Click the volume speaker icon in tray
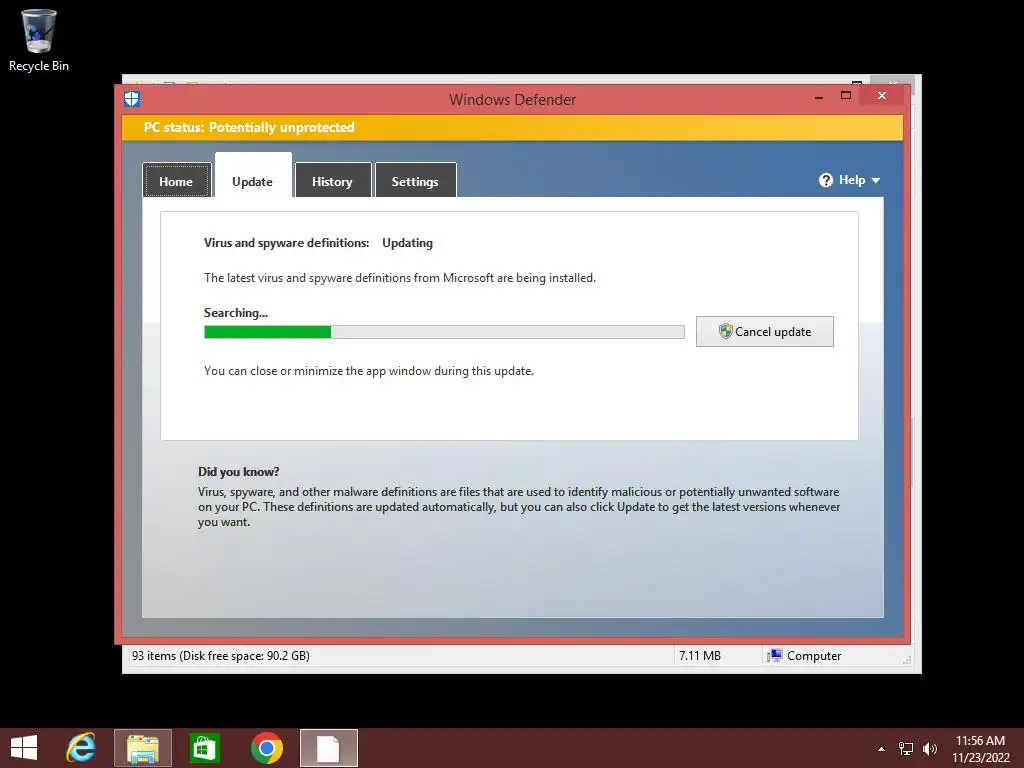The width and height of the screenshot is (1024, 768). (x=930, y=749)
